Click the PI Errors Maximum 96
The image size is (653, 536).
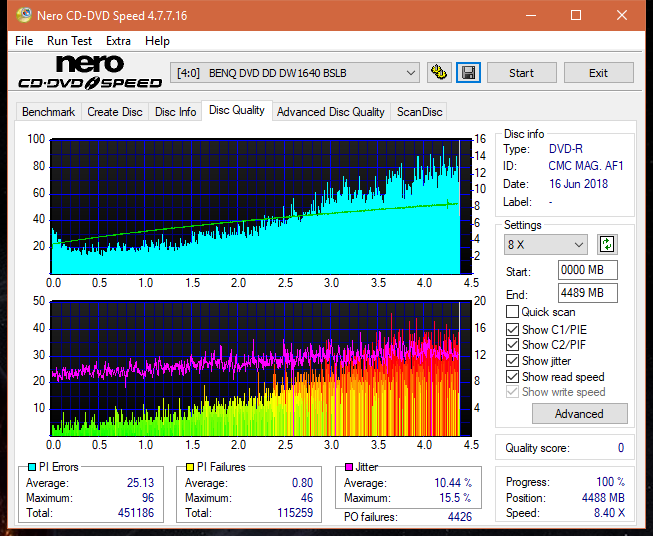point(148,498)
